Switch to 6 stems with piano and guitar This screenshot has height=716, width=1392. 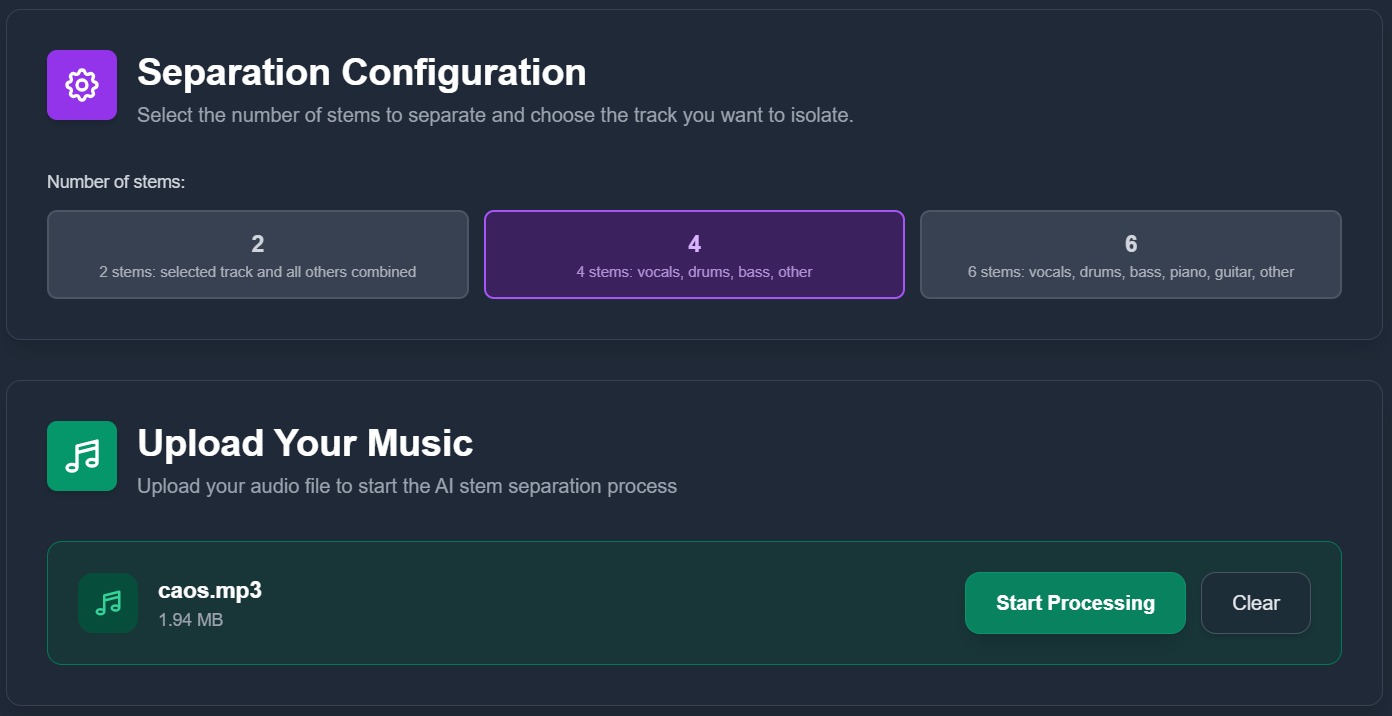coord(1130,254)
